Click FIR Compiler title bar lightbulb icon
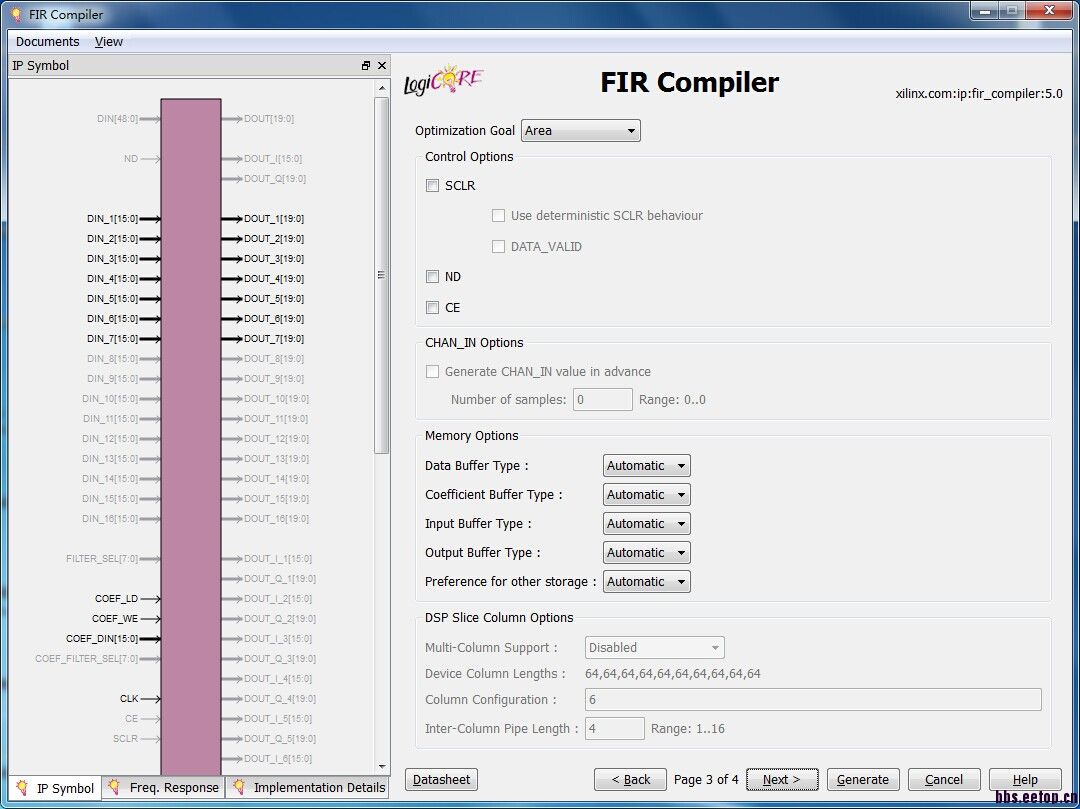Viewport: 1080px width, 809px height. click(17, 14)
